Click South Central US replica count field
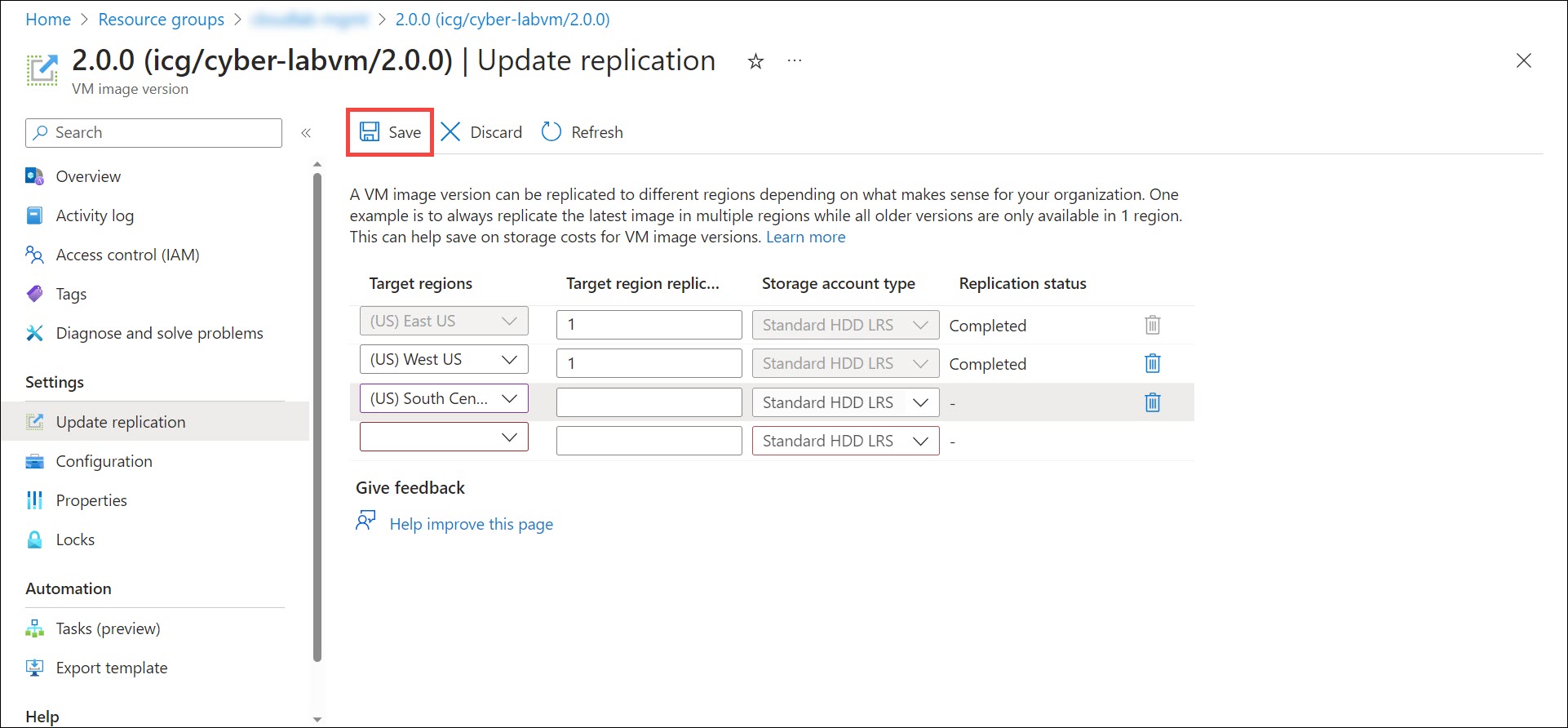Viewport: 1568px width, 728px height. coord(649,402)
